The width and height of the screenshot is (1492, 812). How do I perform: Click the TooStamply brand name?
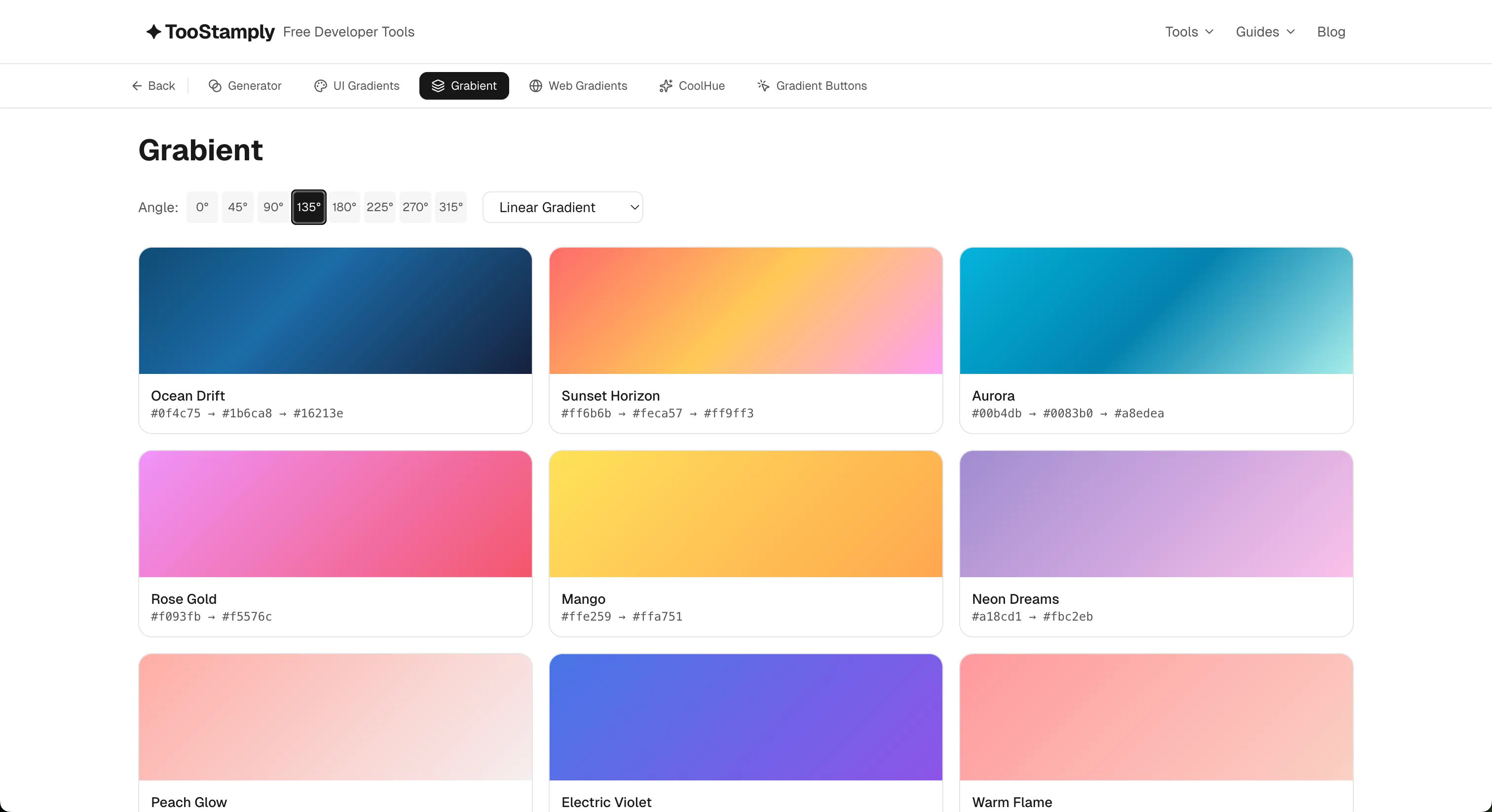point(220,31)
